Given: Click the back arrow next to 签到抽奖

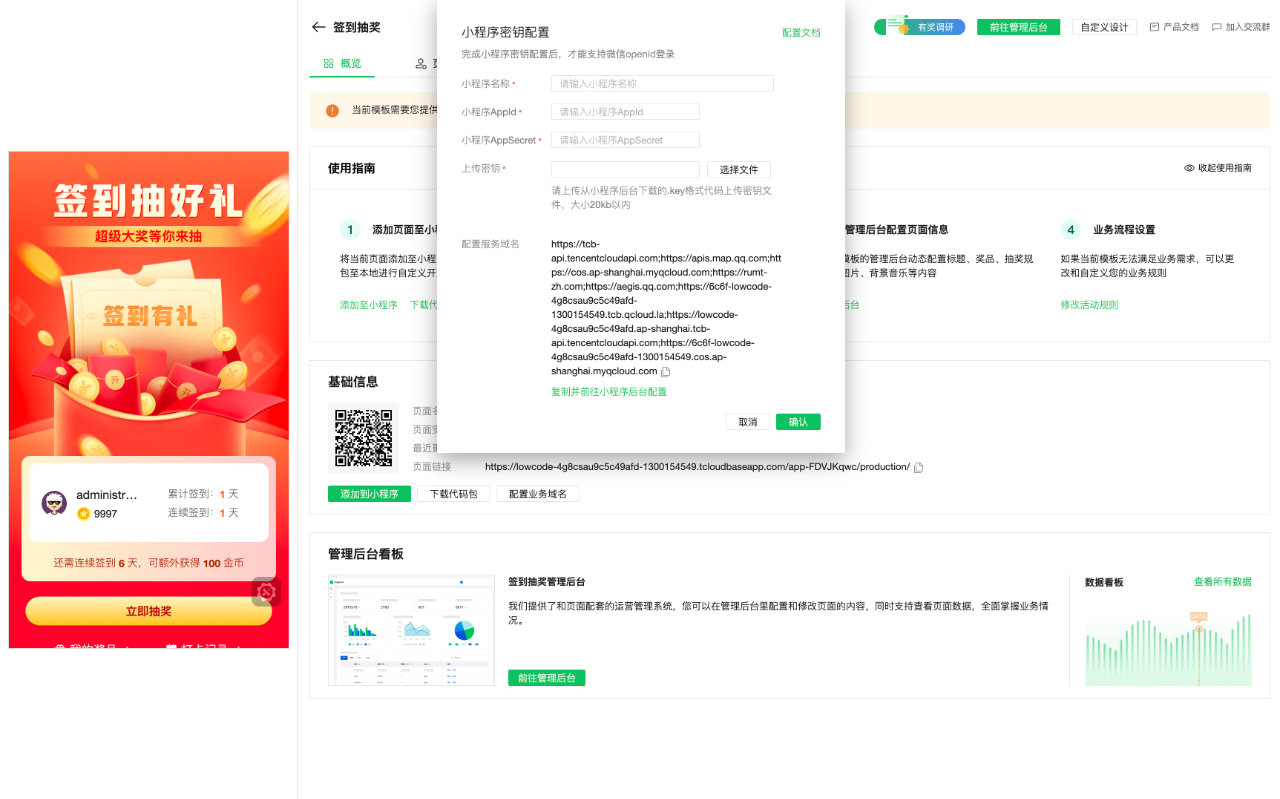Looking at the screenshot, I should (319, 27).
